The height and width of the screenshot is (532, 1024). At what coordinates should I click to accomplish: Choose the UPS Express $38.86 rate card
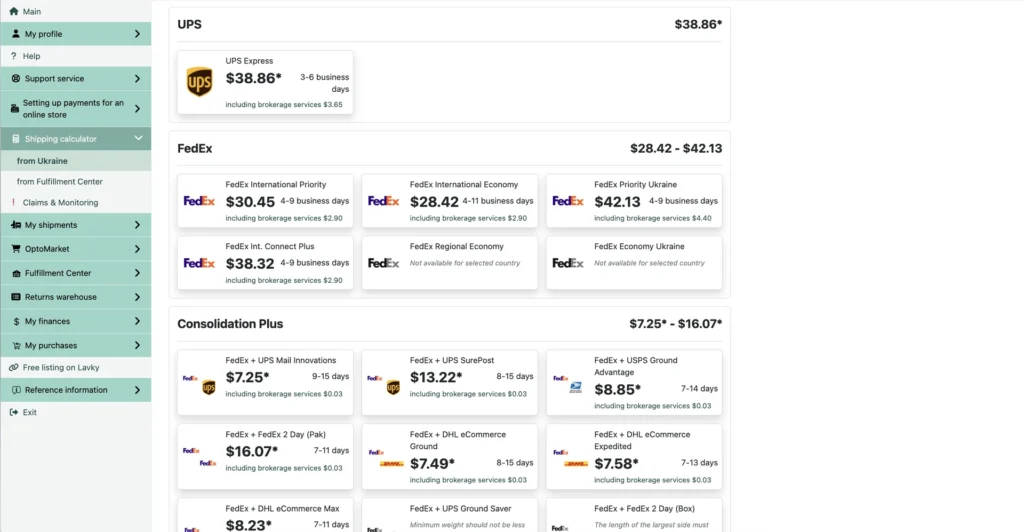point(265,82)
